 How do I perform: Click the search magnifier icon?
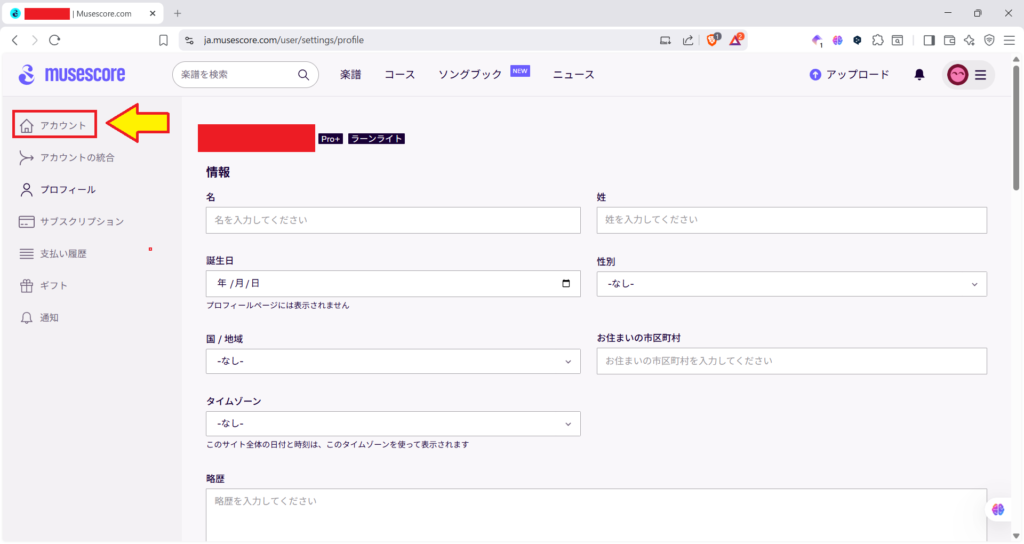pos(303,74)
